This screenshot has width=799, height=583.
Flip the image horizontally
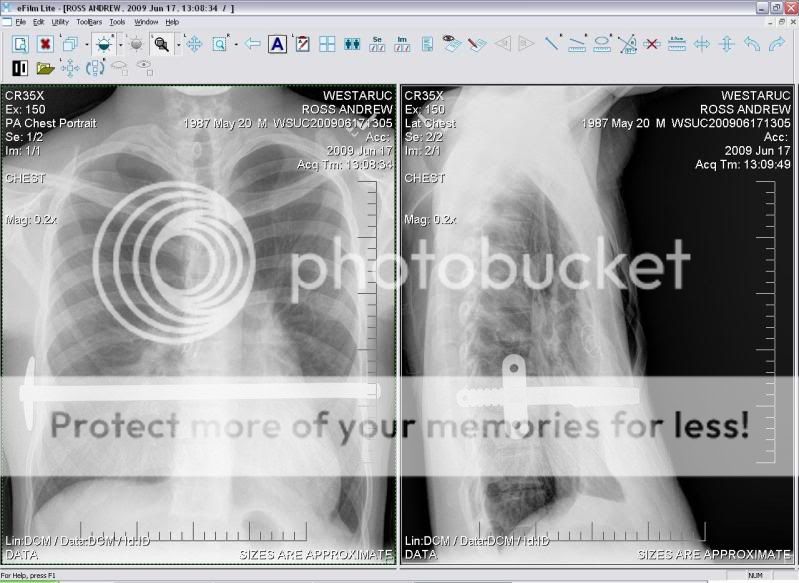702,44
